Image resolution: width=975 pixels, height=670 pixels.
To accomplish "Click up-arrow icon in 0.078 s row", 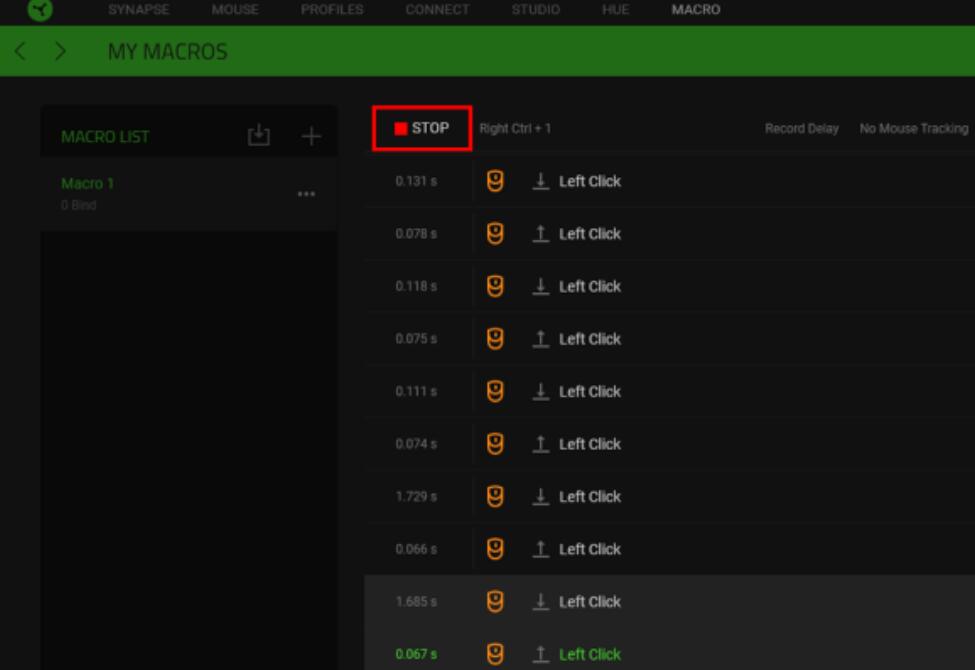I will (540, 234).
